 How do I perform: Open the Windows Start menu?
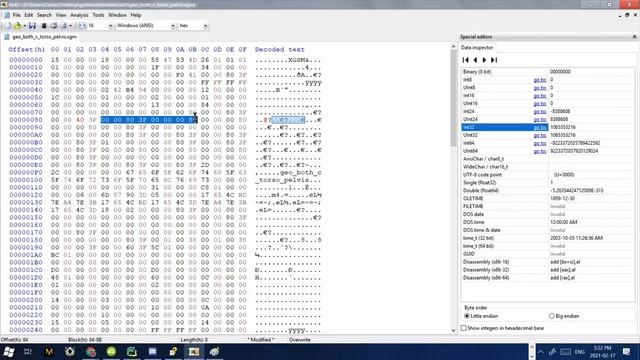tap(9, 352)
